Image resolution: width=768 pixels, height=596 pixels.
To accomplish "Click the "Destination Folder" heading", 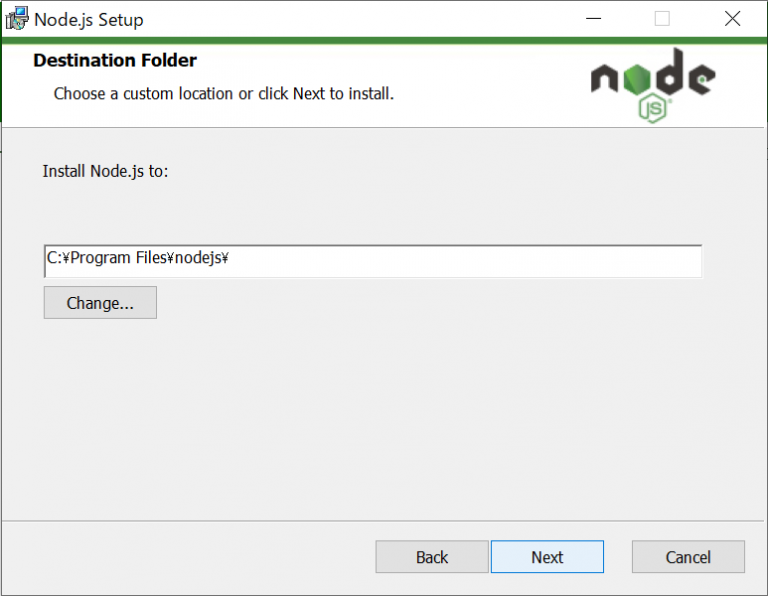I will coord(115,61).
